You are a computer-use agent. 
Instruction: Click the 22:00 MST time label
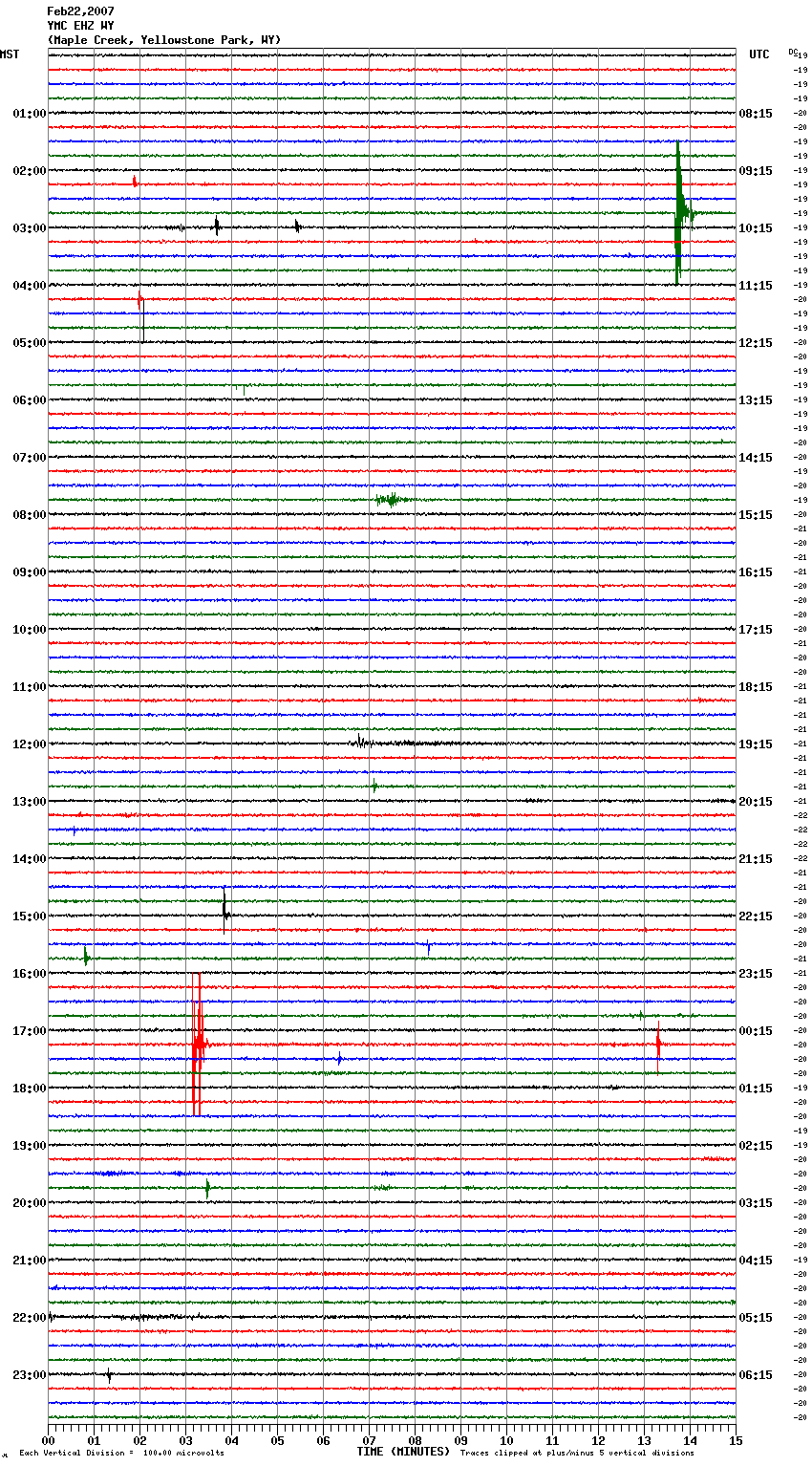(x=29, y=1318)
